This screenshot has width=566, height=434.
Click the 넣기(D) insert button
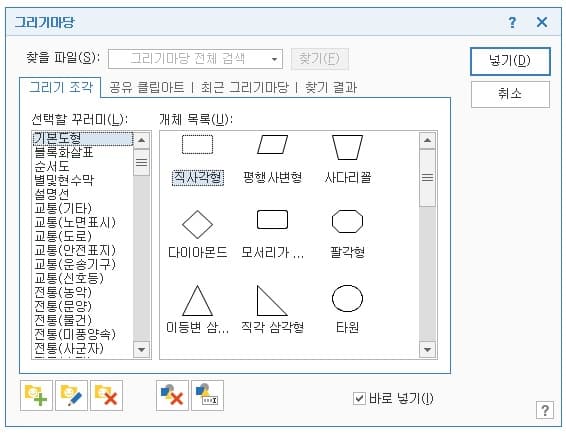510,61
